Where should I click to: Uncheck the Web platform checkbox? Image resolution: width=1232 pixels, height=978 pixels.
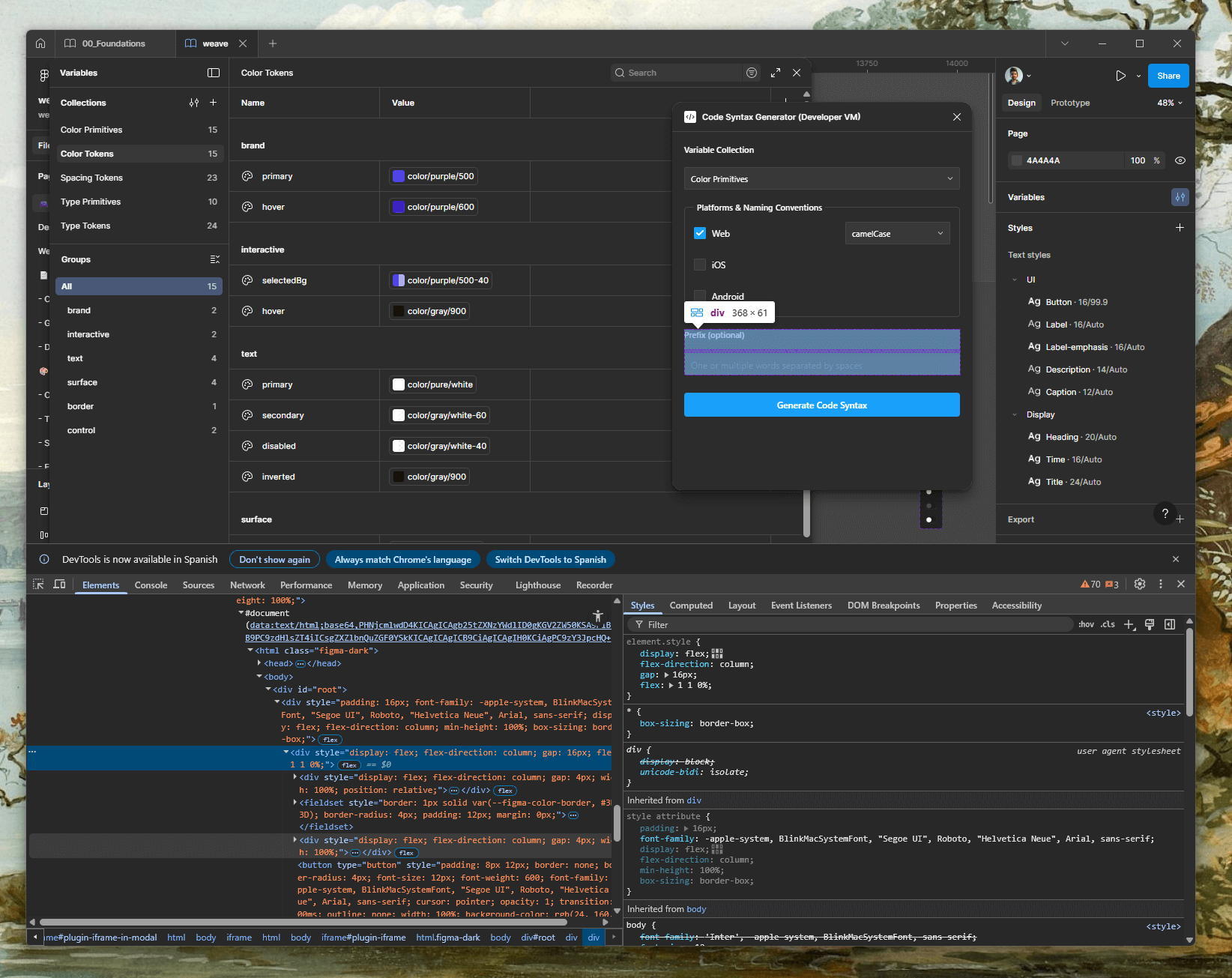[x=700, y=233]
